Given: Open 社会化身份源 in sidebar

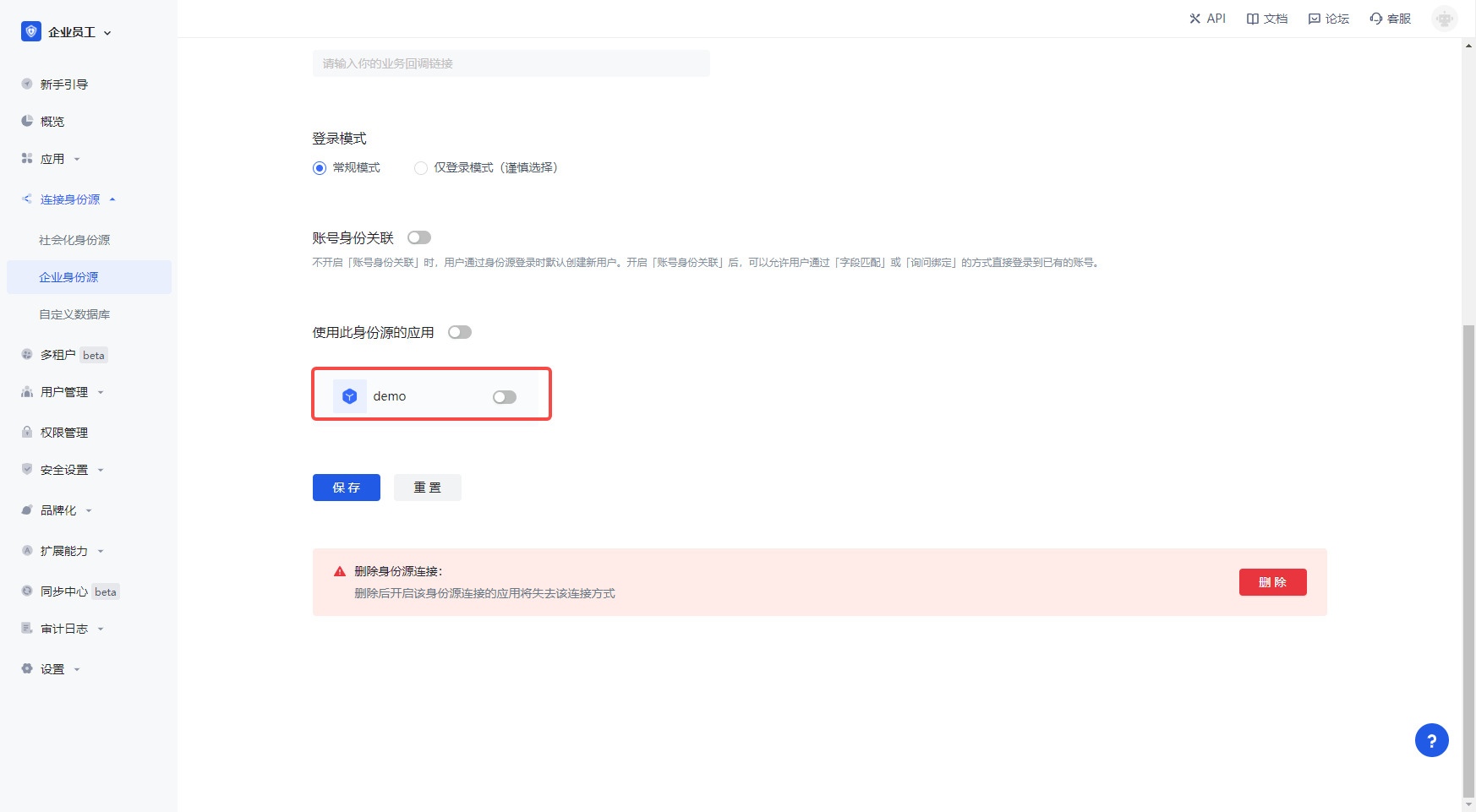Looking at the screenshot, I should 74,240.
